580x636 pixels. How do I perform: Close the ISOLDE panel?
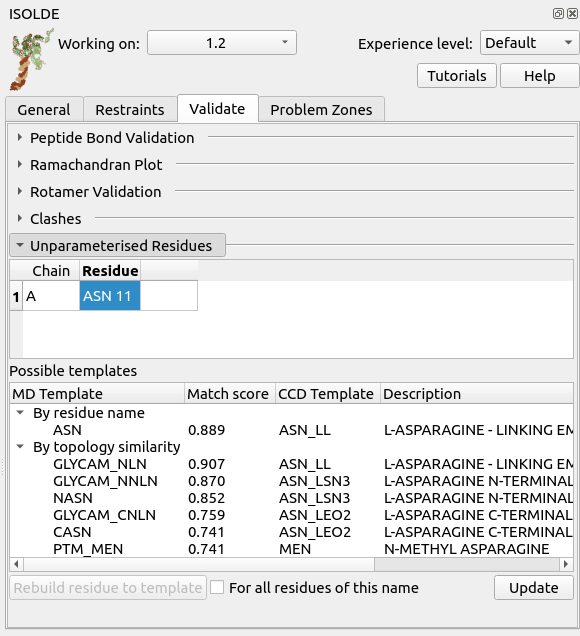[x=572, y=14]
